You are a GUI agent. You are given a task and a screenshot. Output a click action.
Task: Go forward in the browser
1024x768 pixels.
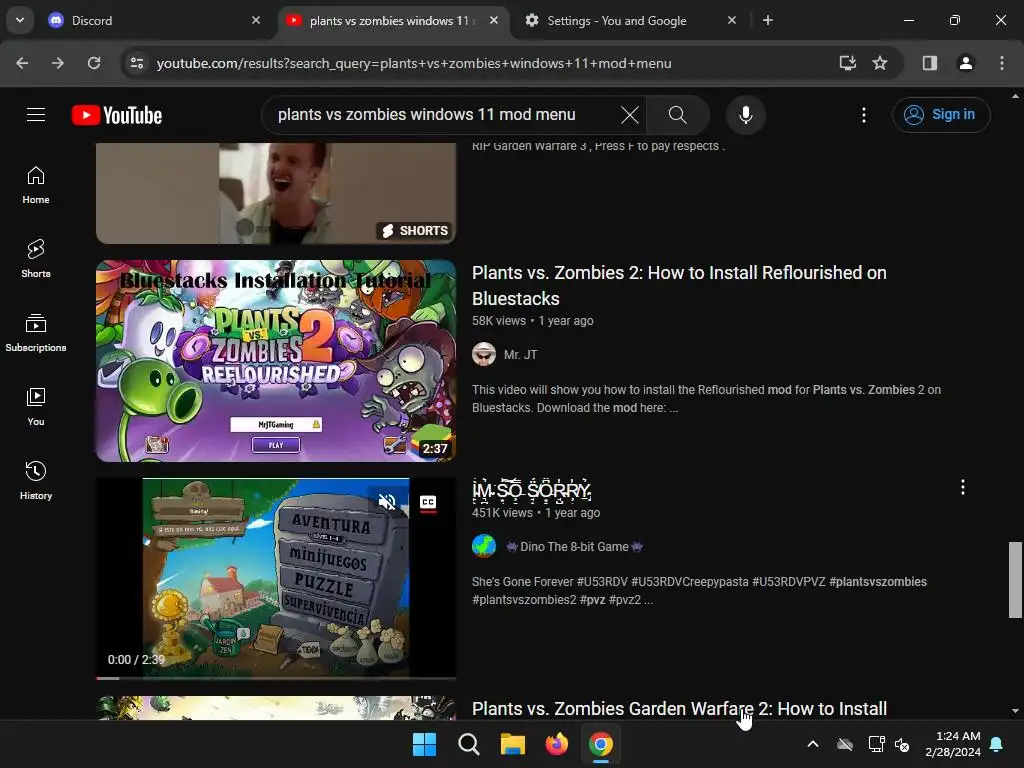coord(58,63)
